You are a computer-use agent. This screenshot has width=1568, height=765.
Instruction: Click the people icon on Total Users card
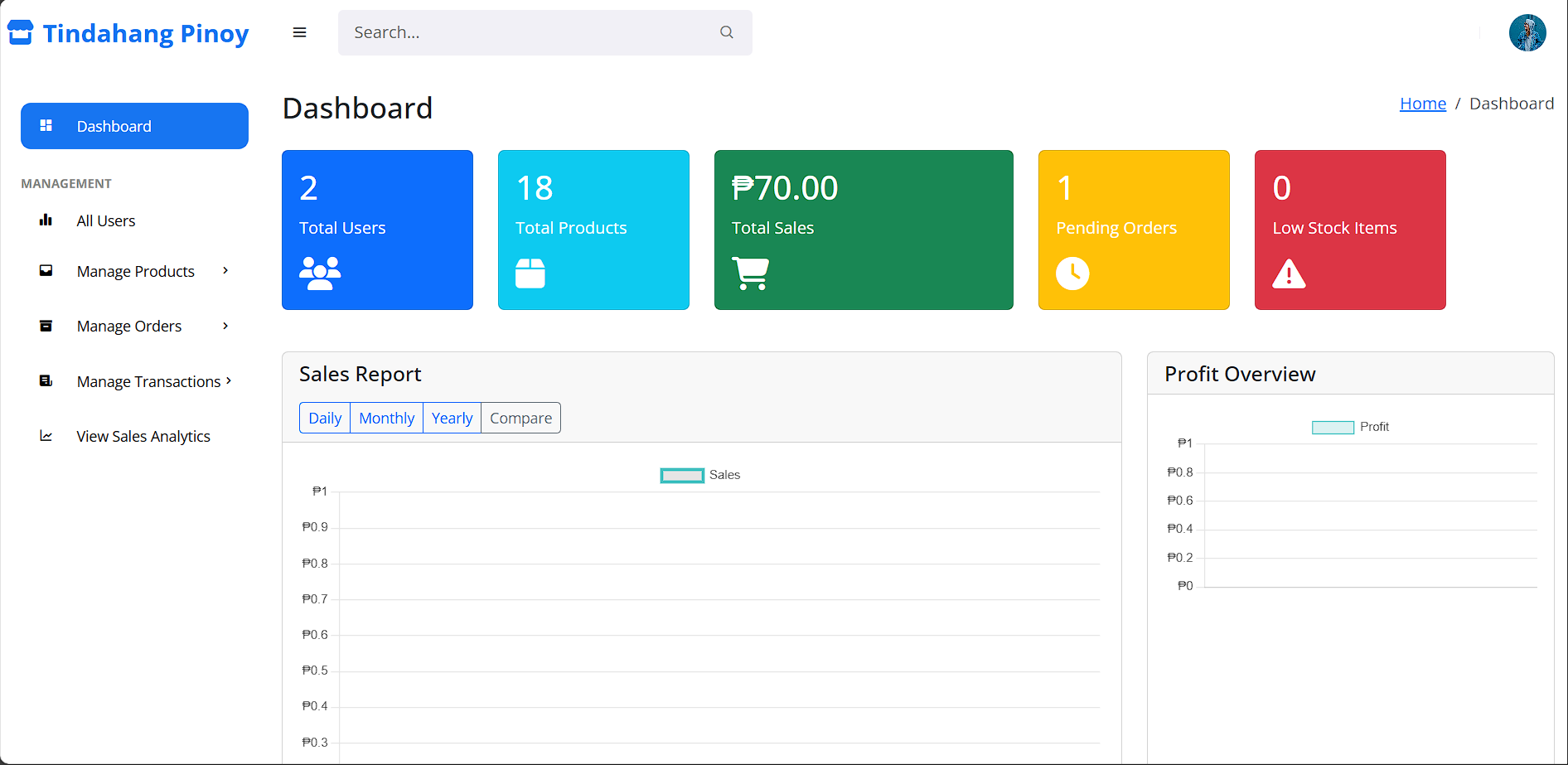point(320,272)
